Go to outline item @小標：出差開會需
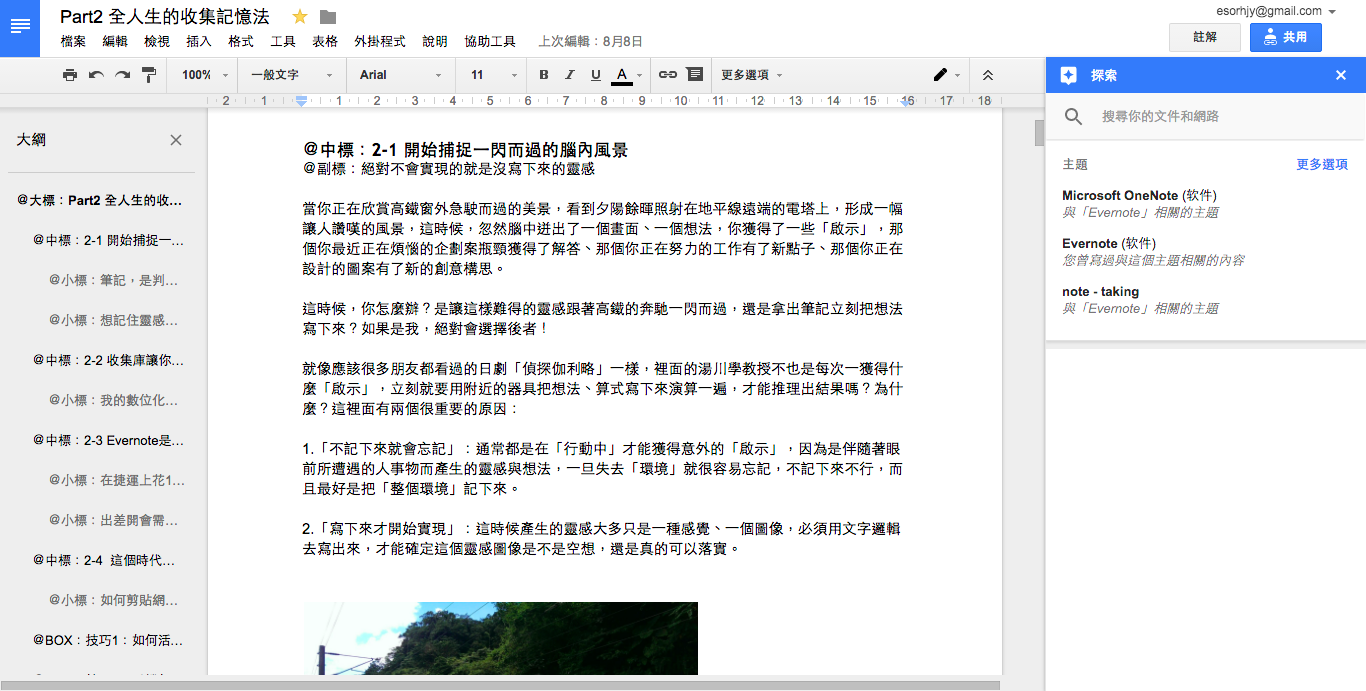 [x=114, y=520]
